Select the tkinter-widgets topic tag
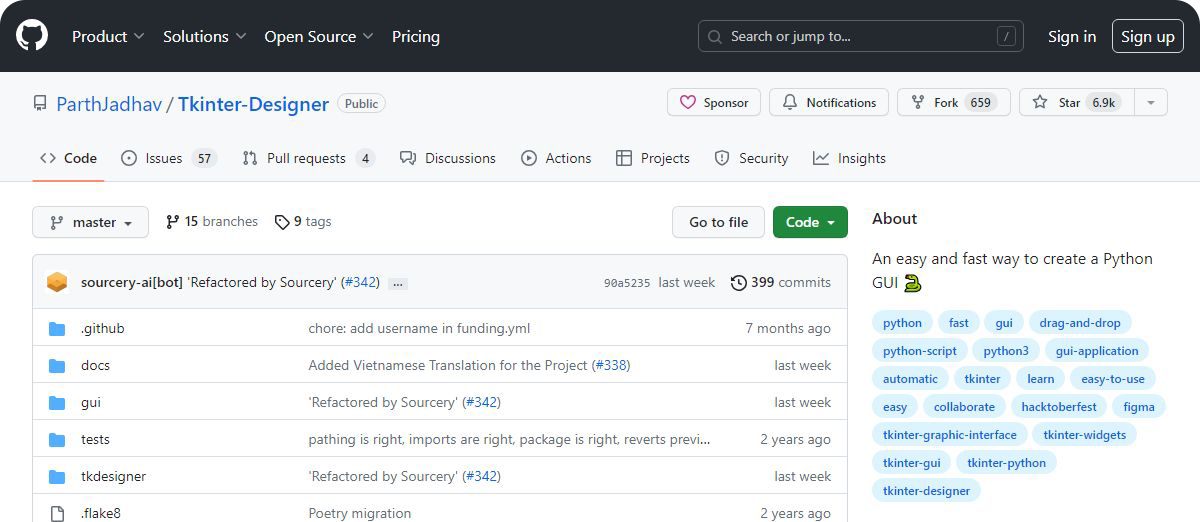 pos(1084,435)
